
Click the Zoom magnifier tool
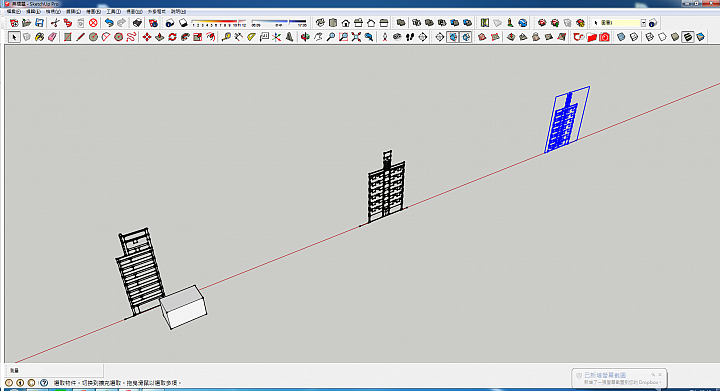pyautogui.click(x=331, y=37)
